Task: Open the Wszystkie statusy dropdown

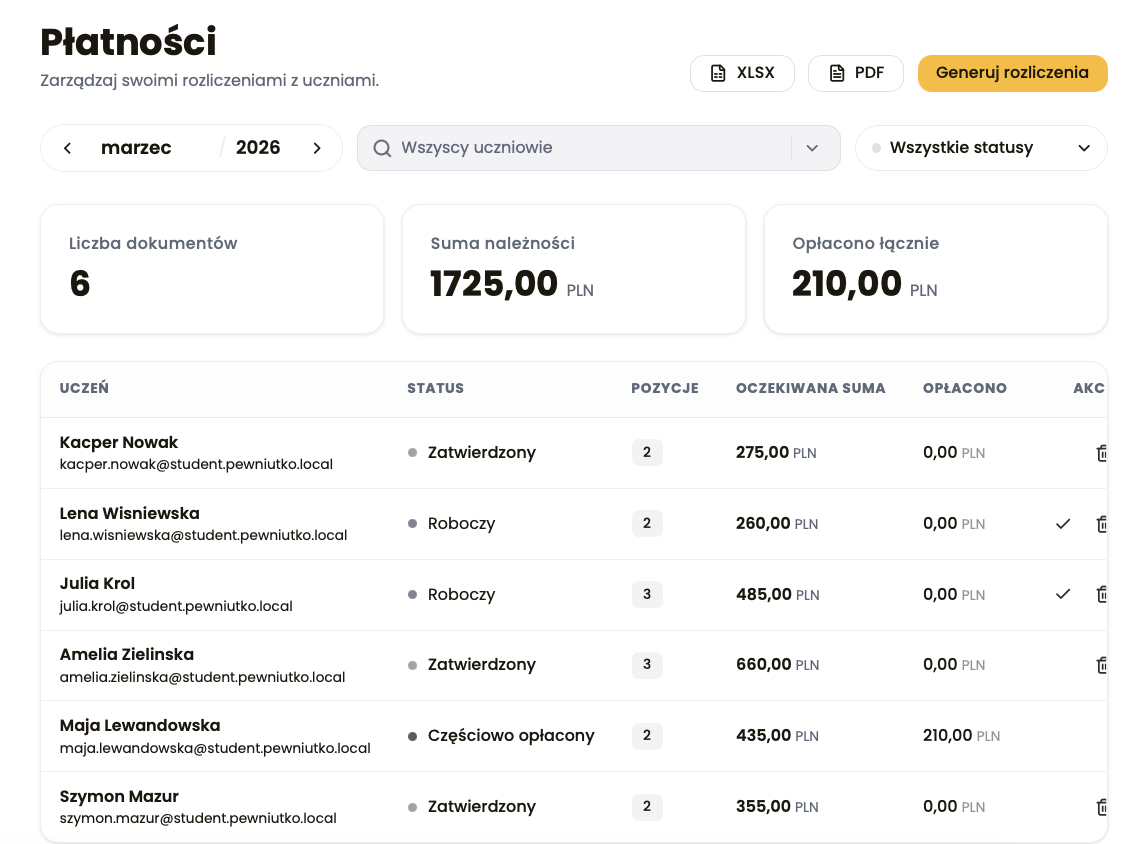Action: click(x=980, y=147)
